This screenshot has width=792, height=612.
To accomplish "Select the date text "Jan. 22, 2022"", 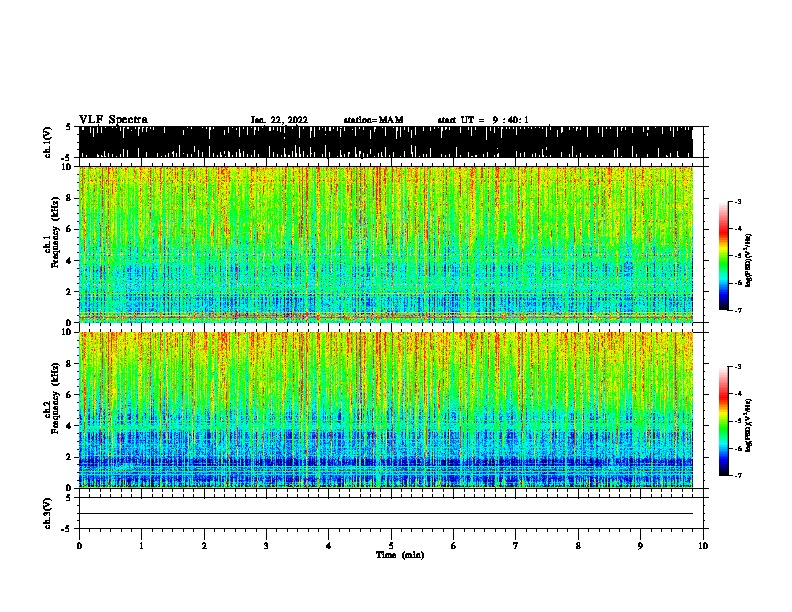I will coord(279,120).
